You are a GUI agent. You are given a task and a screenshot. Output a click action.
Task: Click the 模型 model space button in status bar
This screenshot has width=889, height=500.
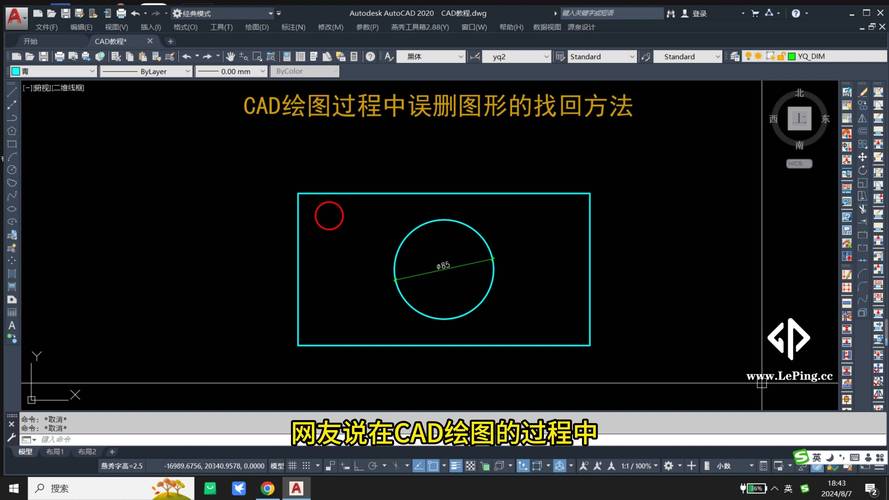tap(277, 466)
